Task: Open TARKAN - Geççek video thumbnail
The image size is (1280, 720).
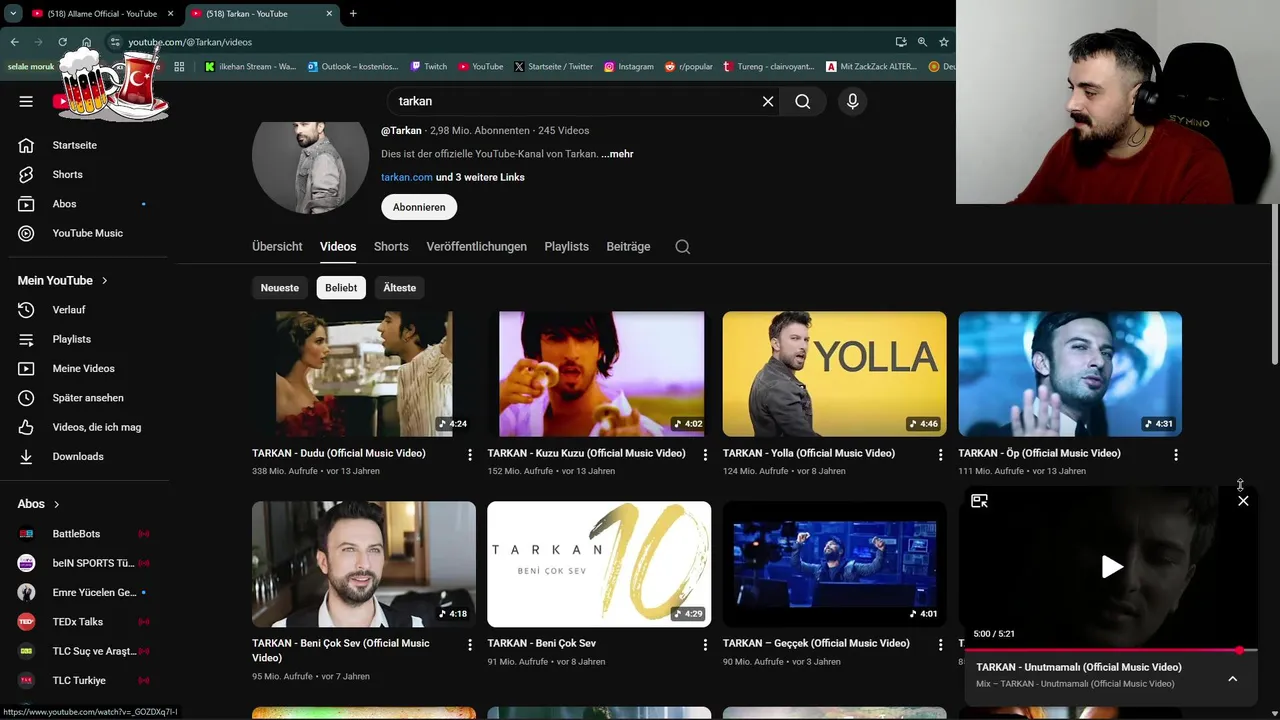Action: [834, 564]
